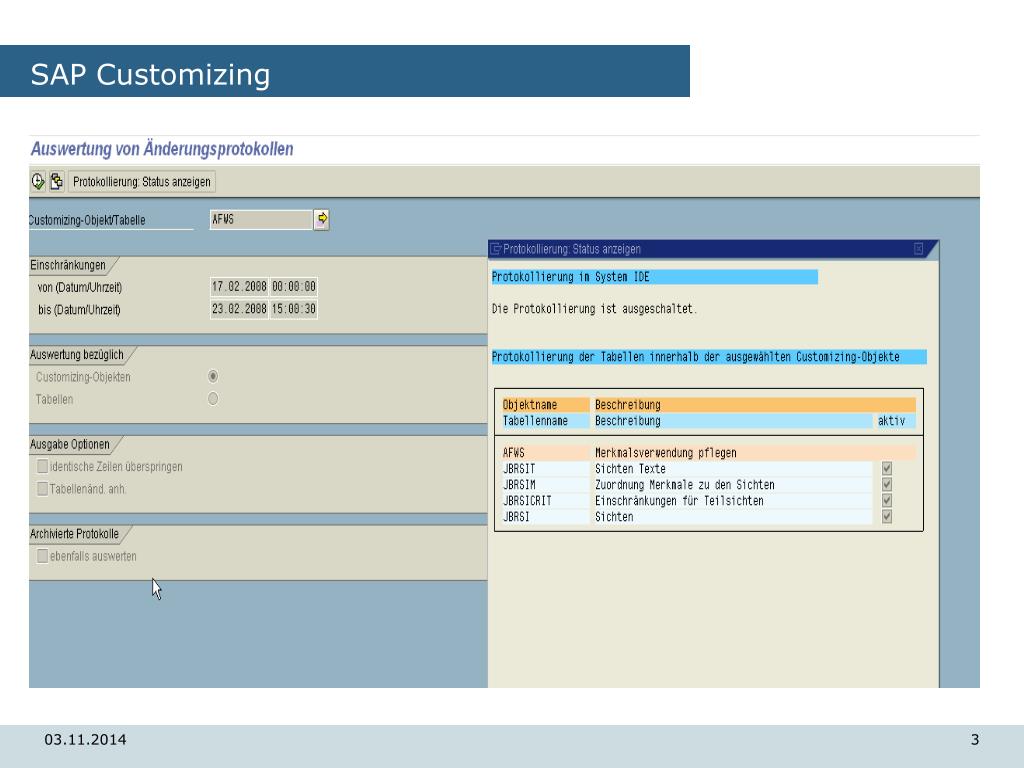Click the 'bis' date field 23.02.2008

coord(239,309)
